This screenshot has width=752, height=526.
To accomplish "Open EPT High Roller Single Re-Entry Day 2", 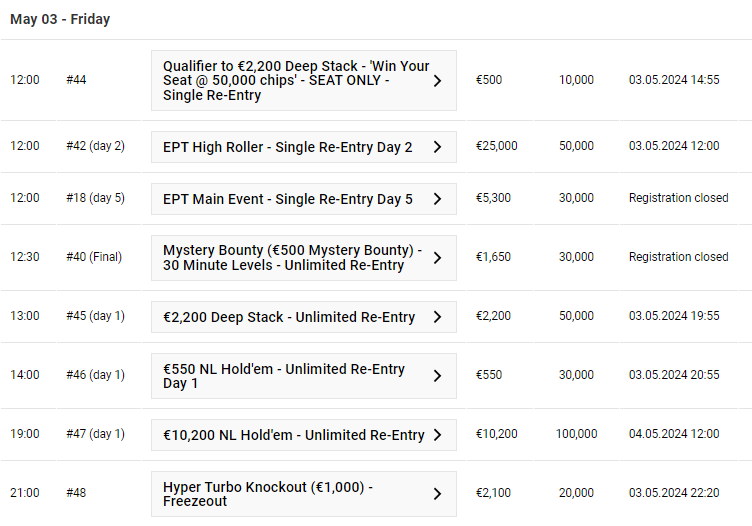I will coord(304,147).
